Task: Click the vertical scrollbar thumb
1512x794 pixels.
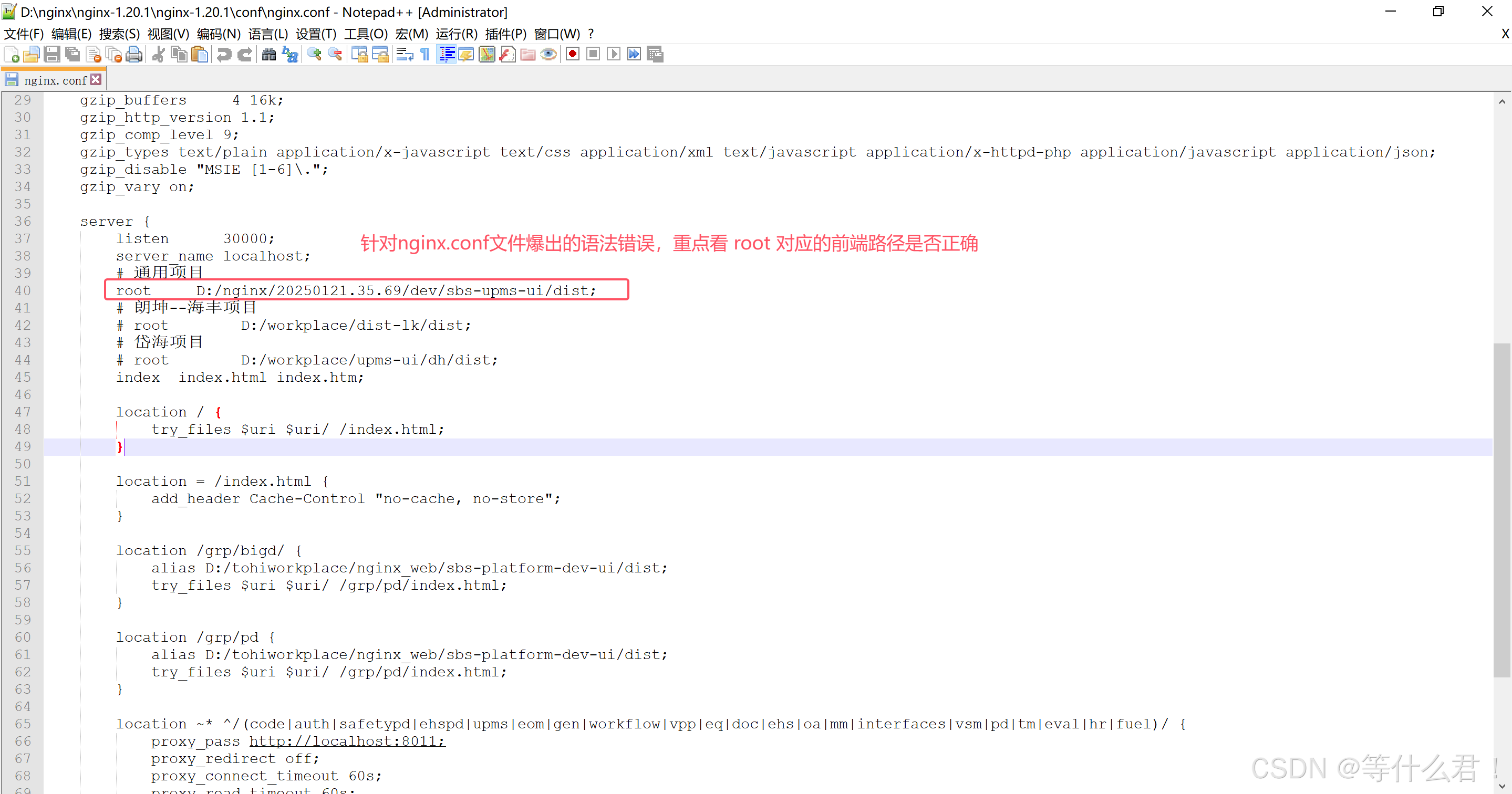Action: [1501, 509]
